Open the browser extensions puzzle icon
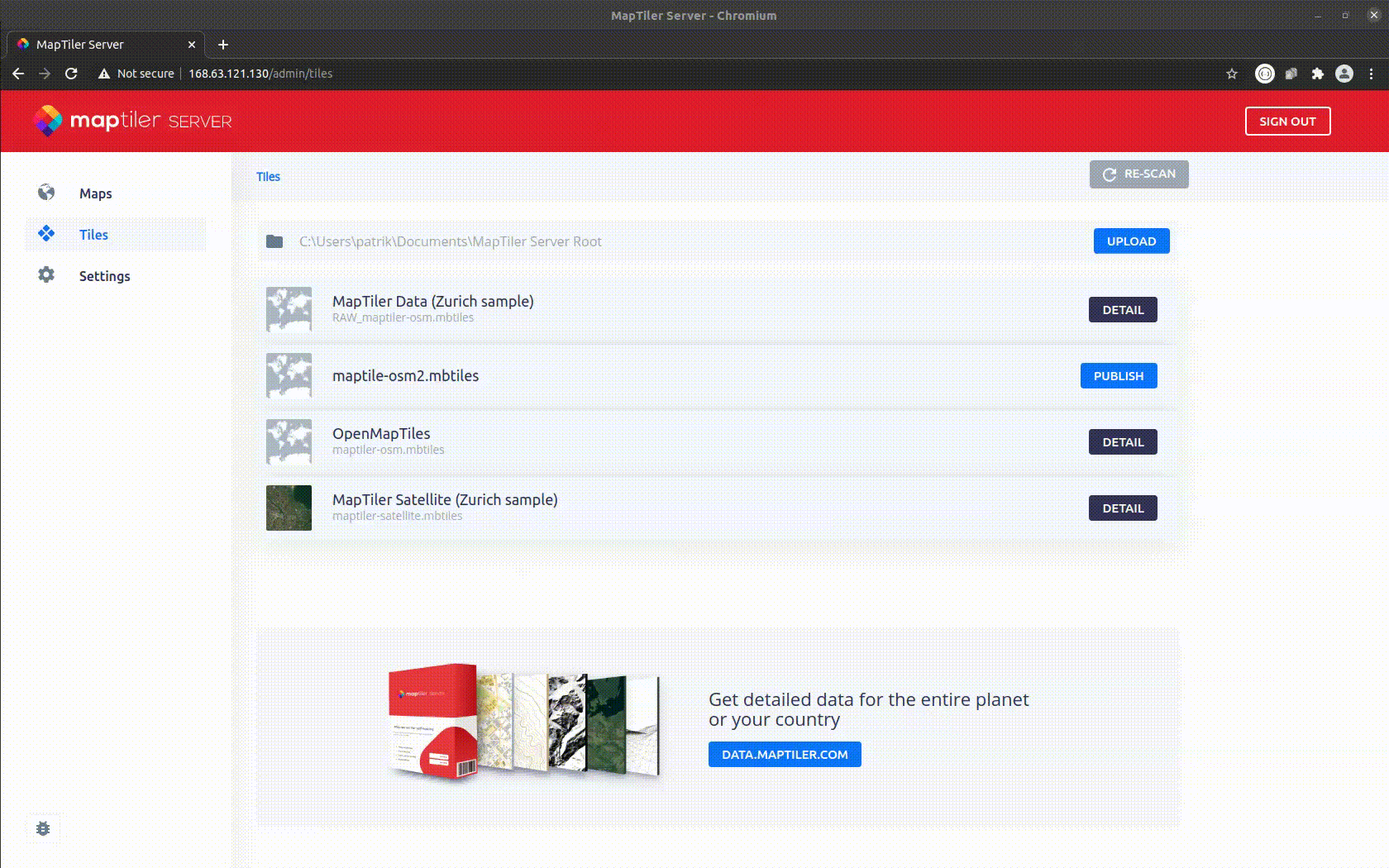 [x=1318, y=74]
